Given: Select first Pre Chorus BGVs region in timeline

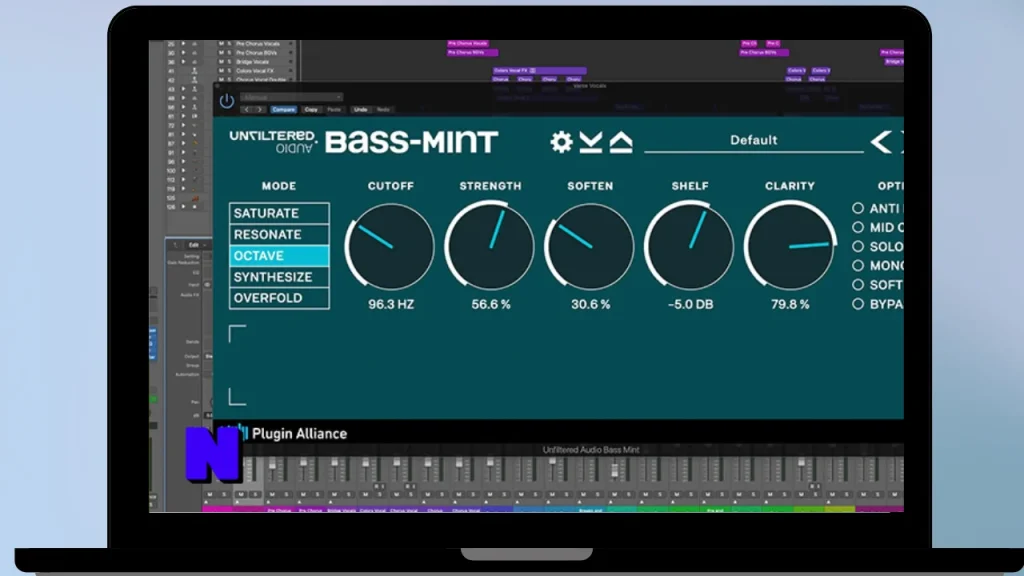Looking at the screenshot, I should point(473,52).
